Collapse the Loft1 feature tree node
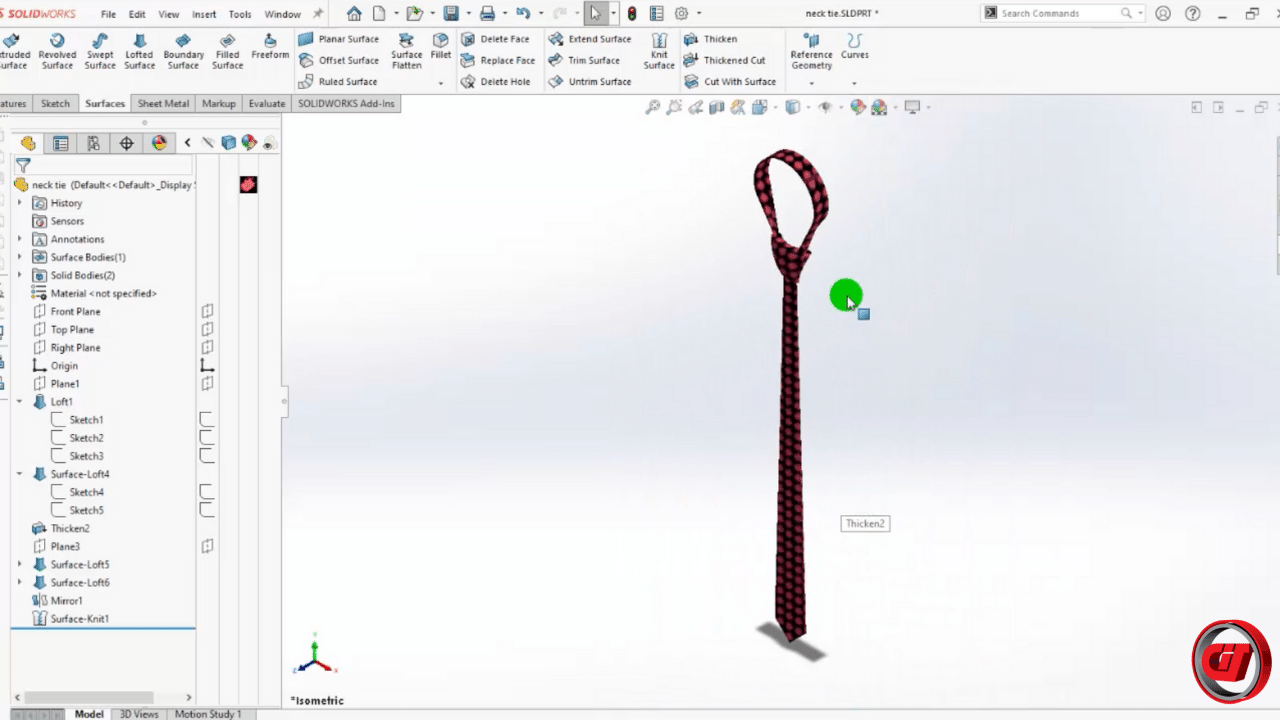The width and height of the screenshot is (1280, 720). tap(19, 402)
